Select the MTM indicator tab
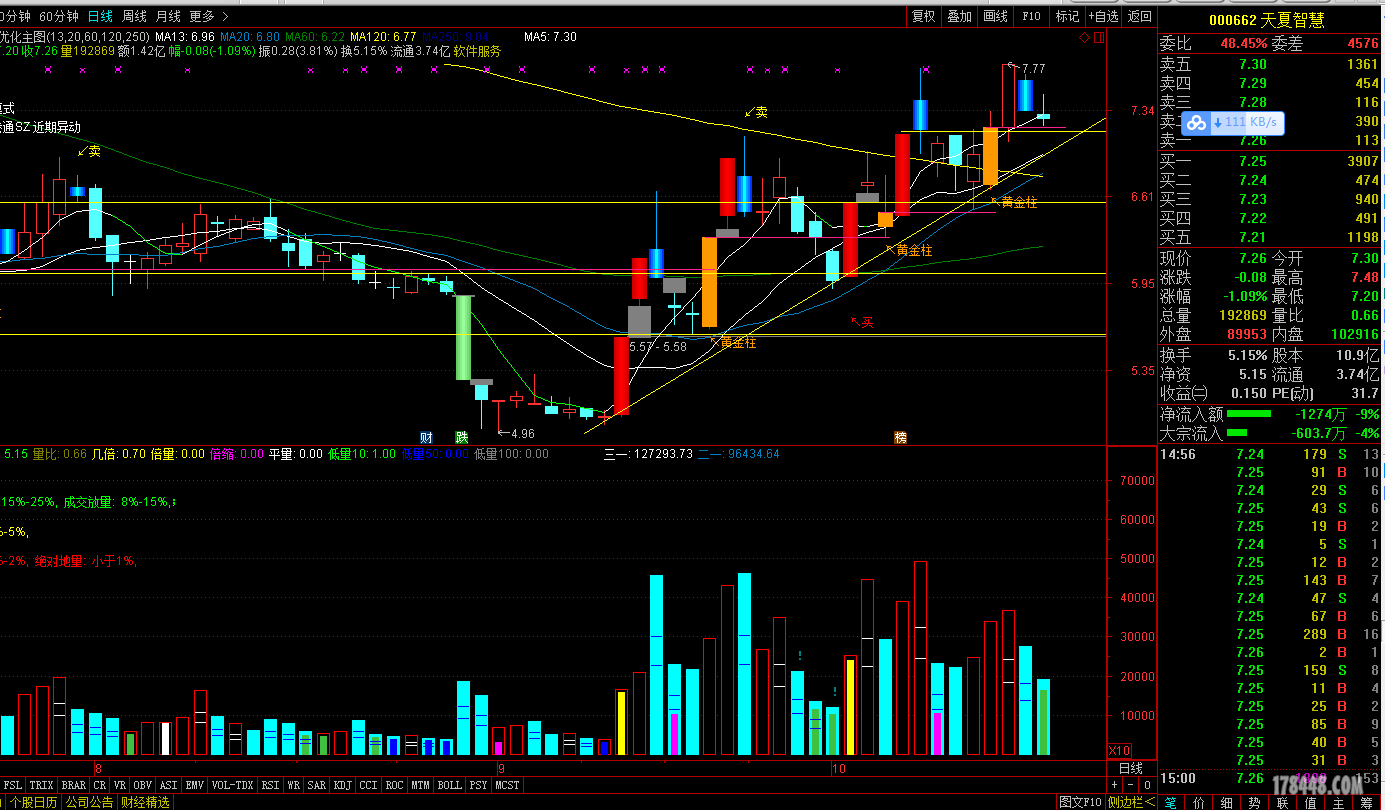Screen dimensions: 1385x810 pyautogui.click(x=422, y=786)
